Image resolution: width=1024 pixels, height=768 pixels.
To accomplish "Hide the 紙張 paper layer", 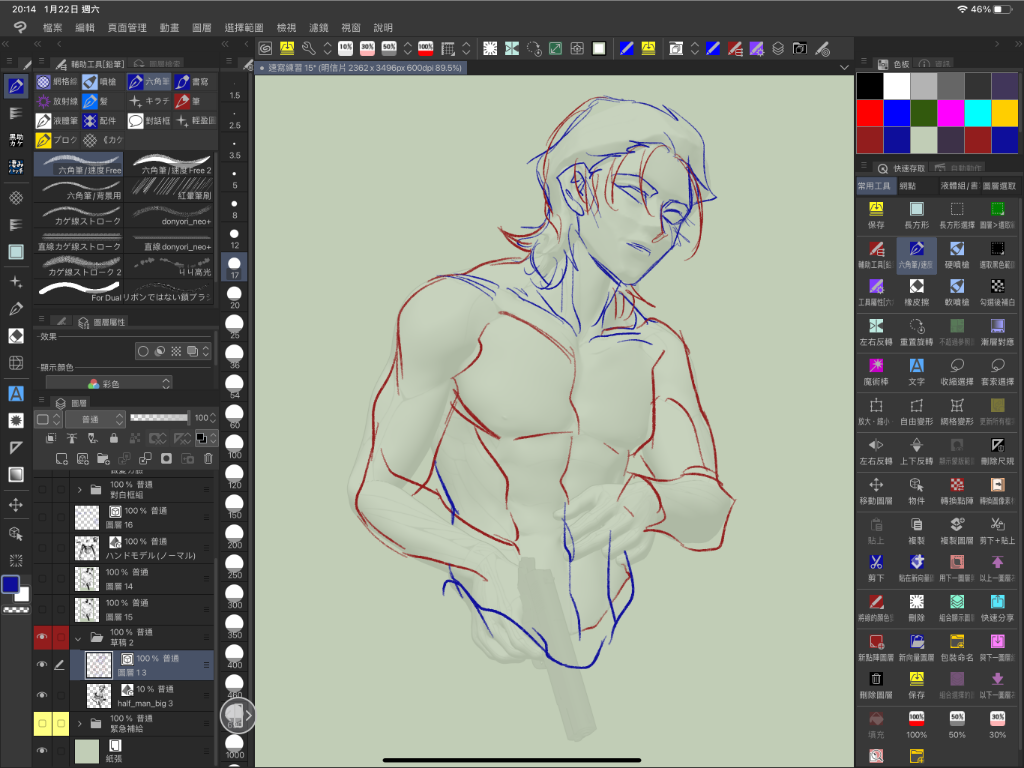I will [42, 751].
